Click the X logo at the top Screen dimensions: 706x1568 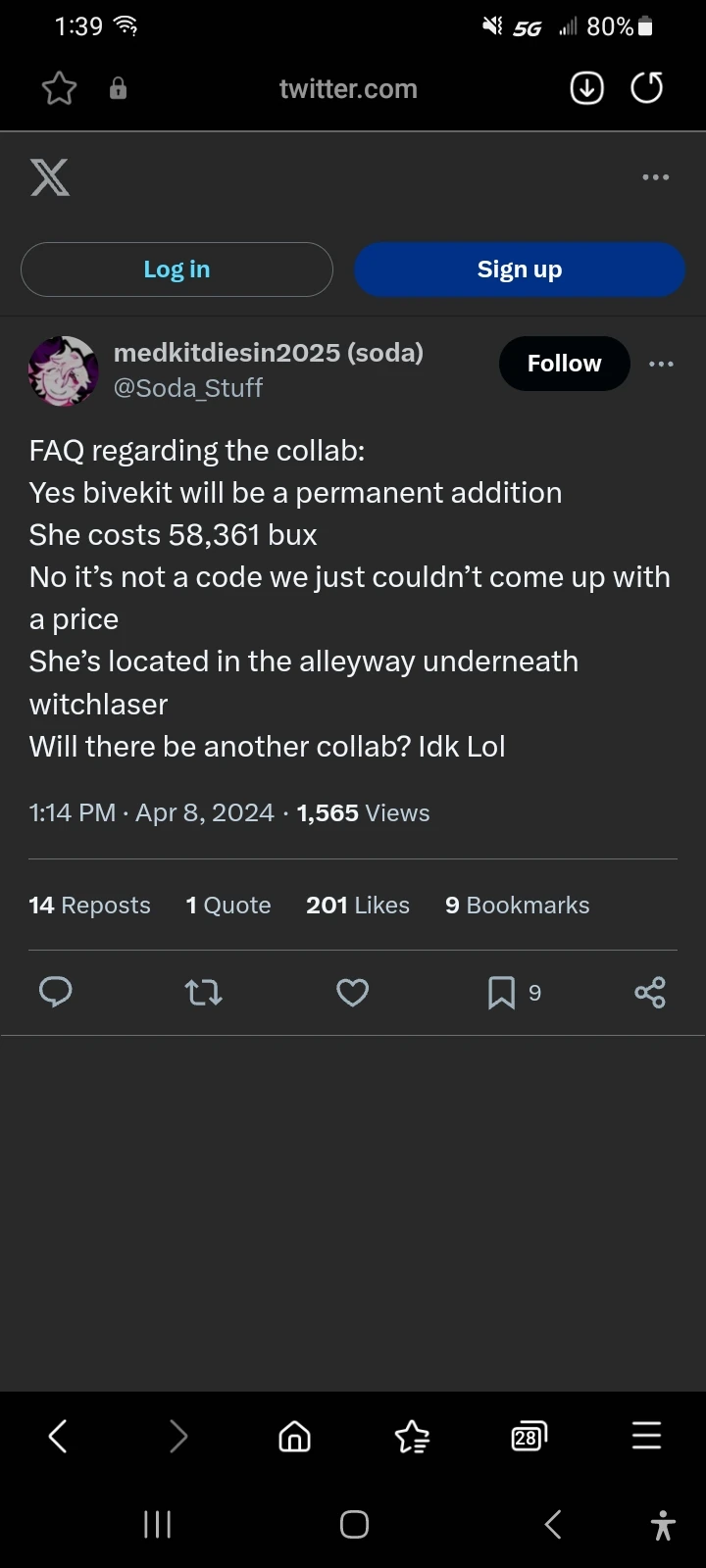(49, 177)
